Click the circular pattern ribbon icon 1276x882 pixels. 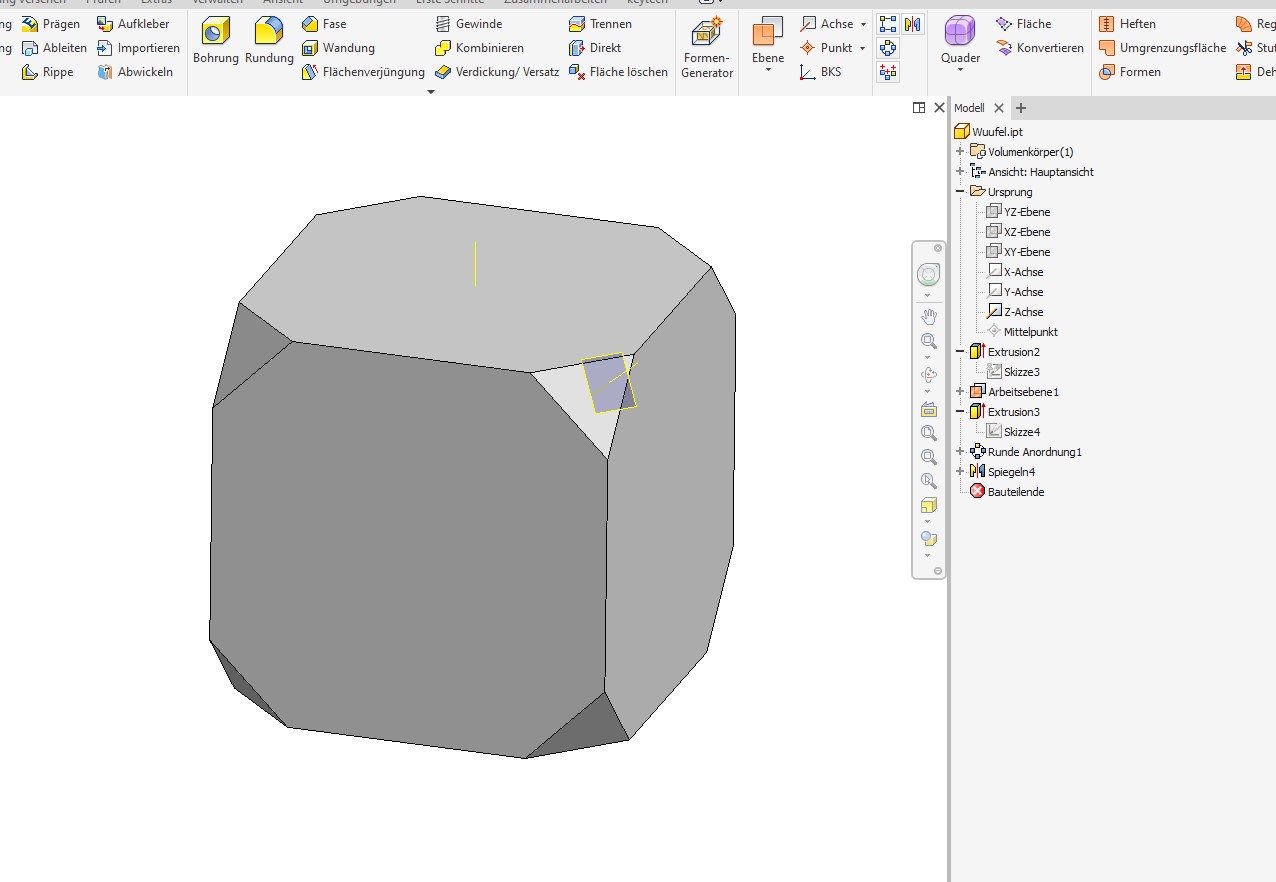coord(888,48)
